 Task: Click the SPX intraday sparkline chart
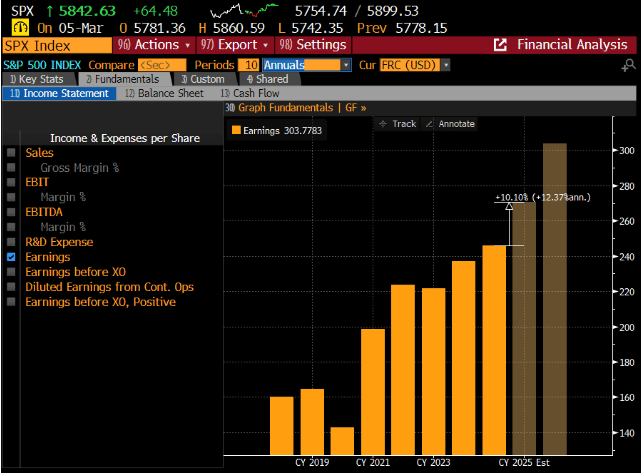point(244,10)
